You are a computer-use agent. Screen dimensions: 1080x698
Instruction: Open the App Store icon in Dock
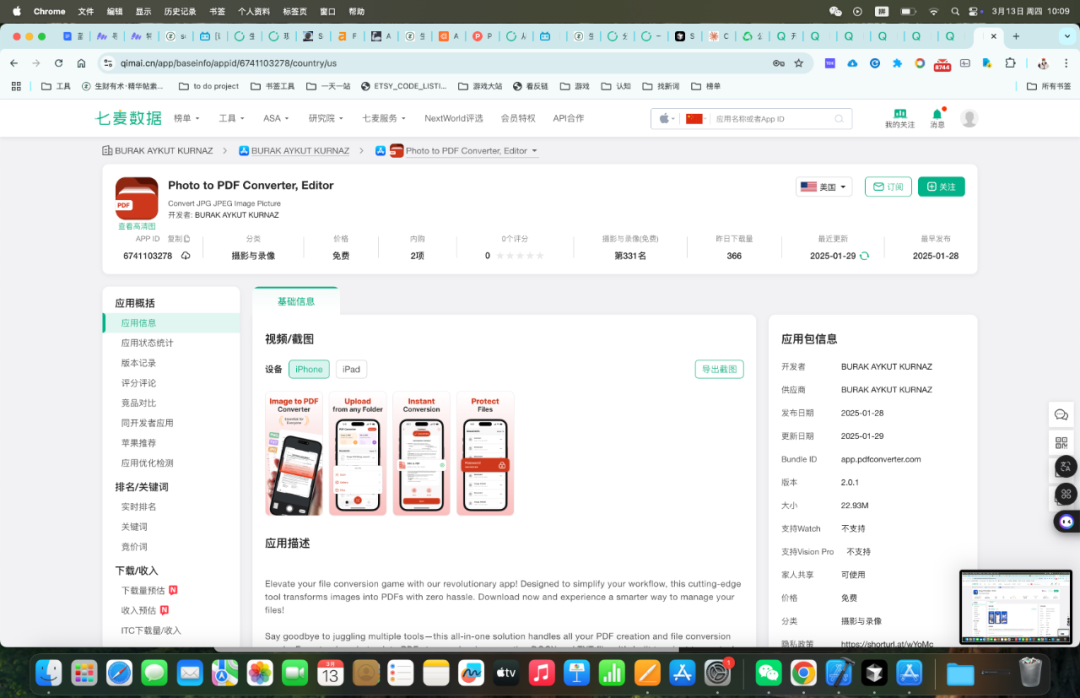682,673
